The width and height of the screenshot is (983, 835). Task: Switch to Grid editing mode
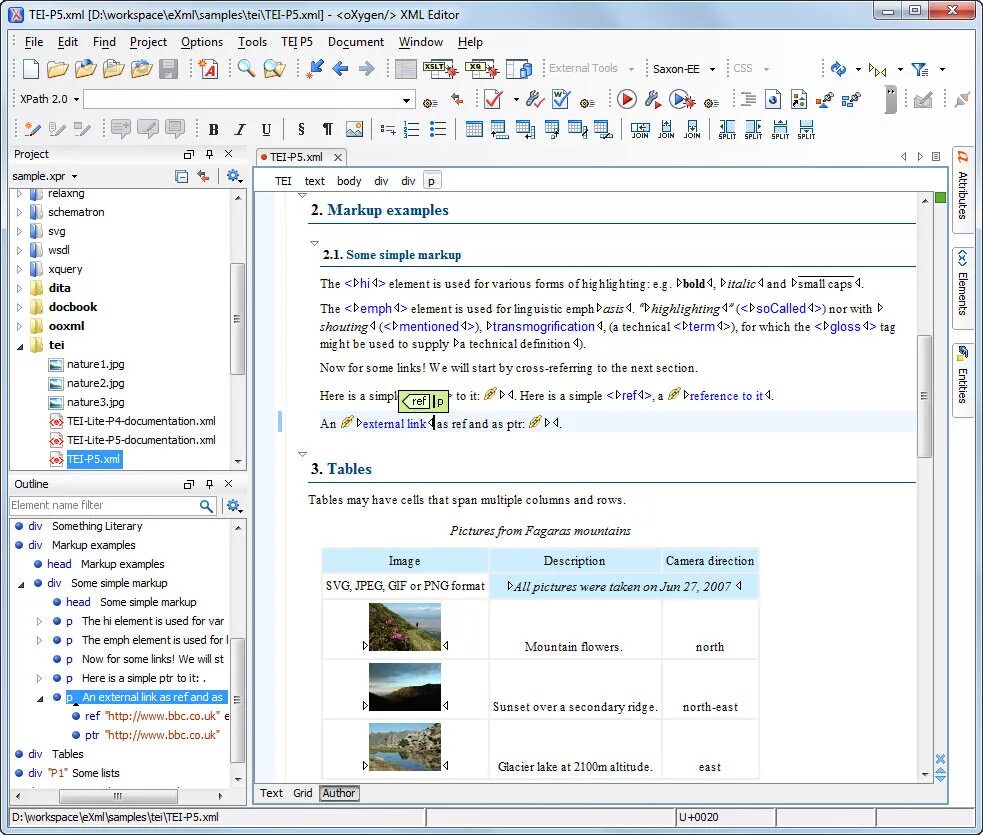(302, 793)
